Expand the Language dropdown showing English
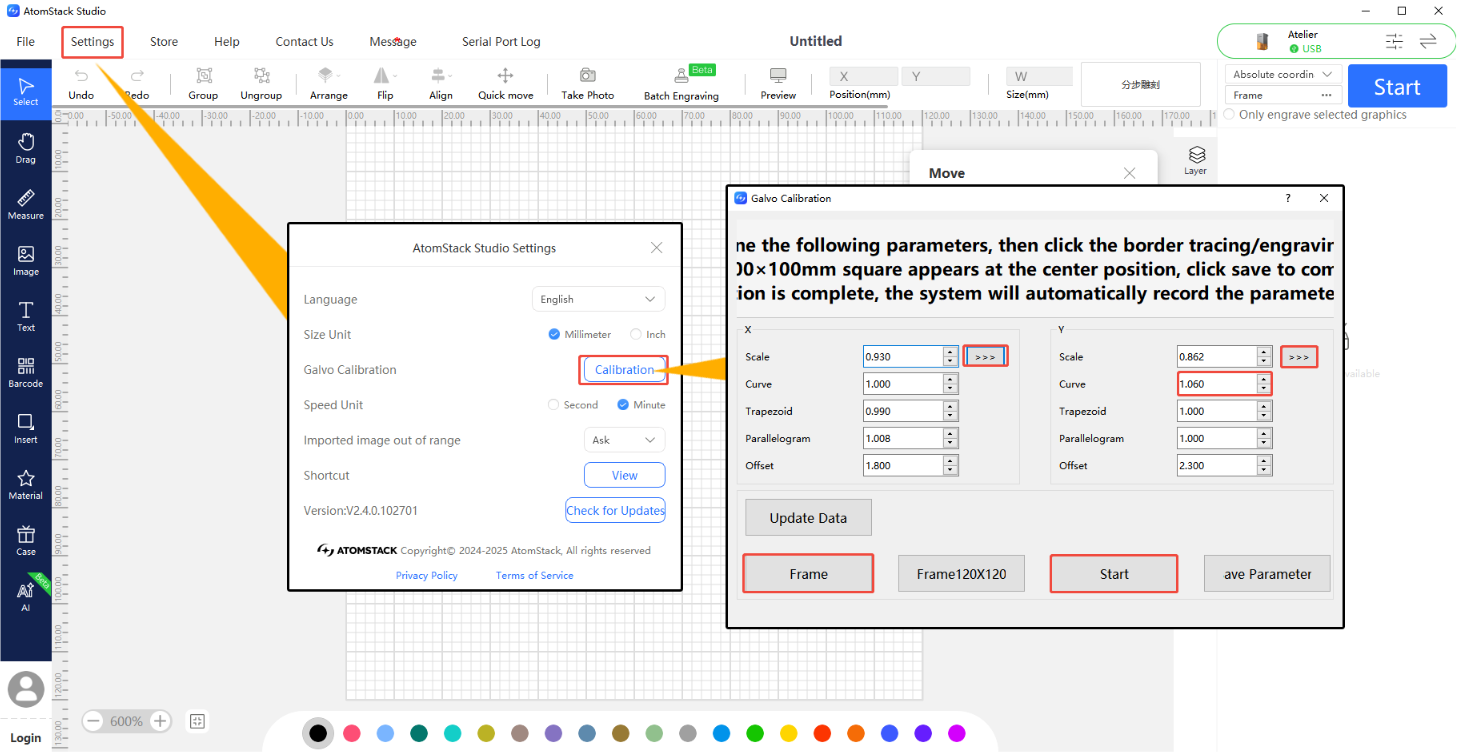Screen dimensions: 1461x754 [x=598, y=299]
